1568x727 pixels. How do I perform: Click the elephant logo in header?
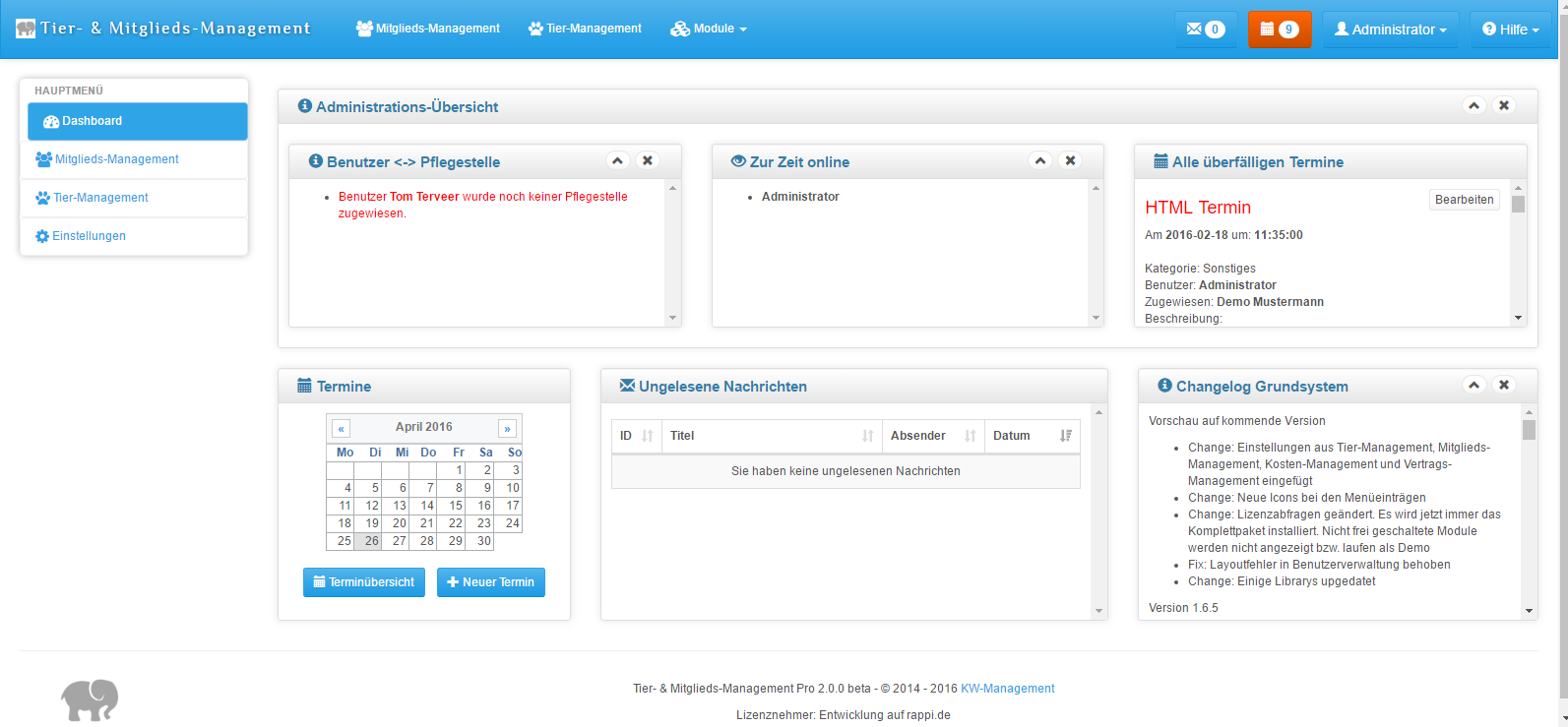pos(26,29)
